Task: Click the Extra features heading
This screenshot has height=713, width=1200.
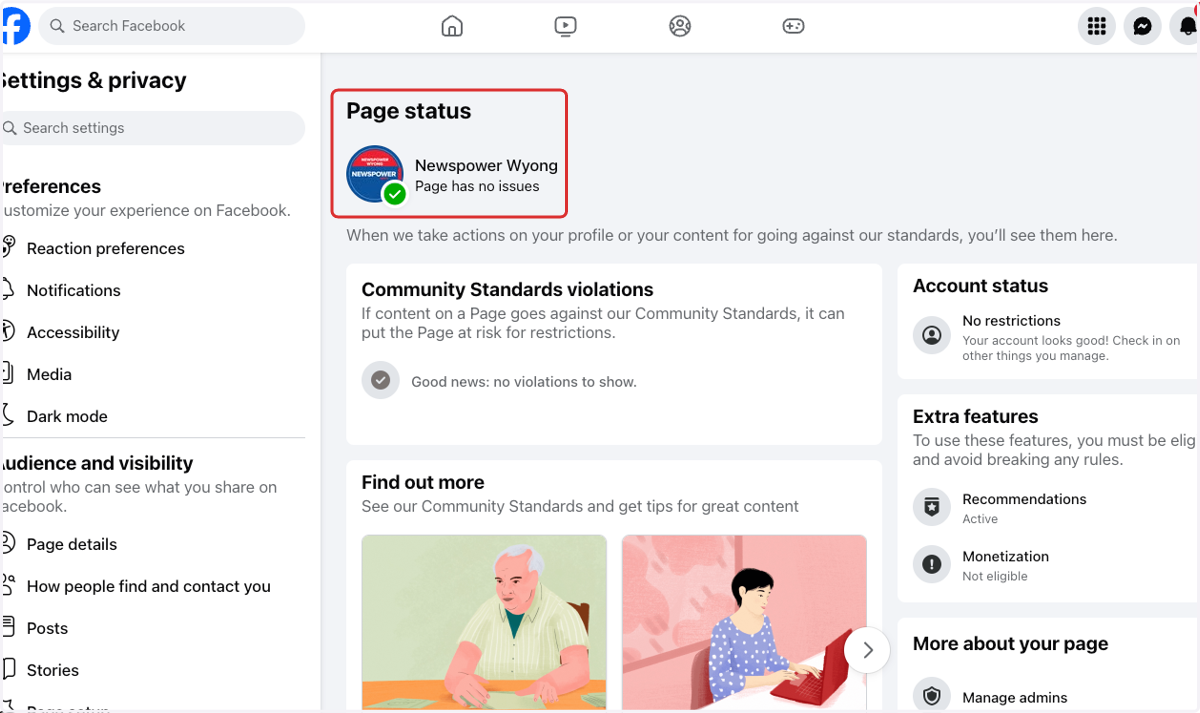Action: (976, 416)
